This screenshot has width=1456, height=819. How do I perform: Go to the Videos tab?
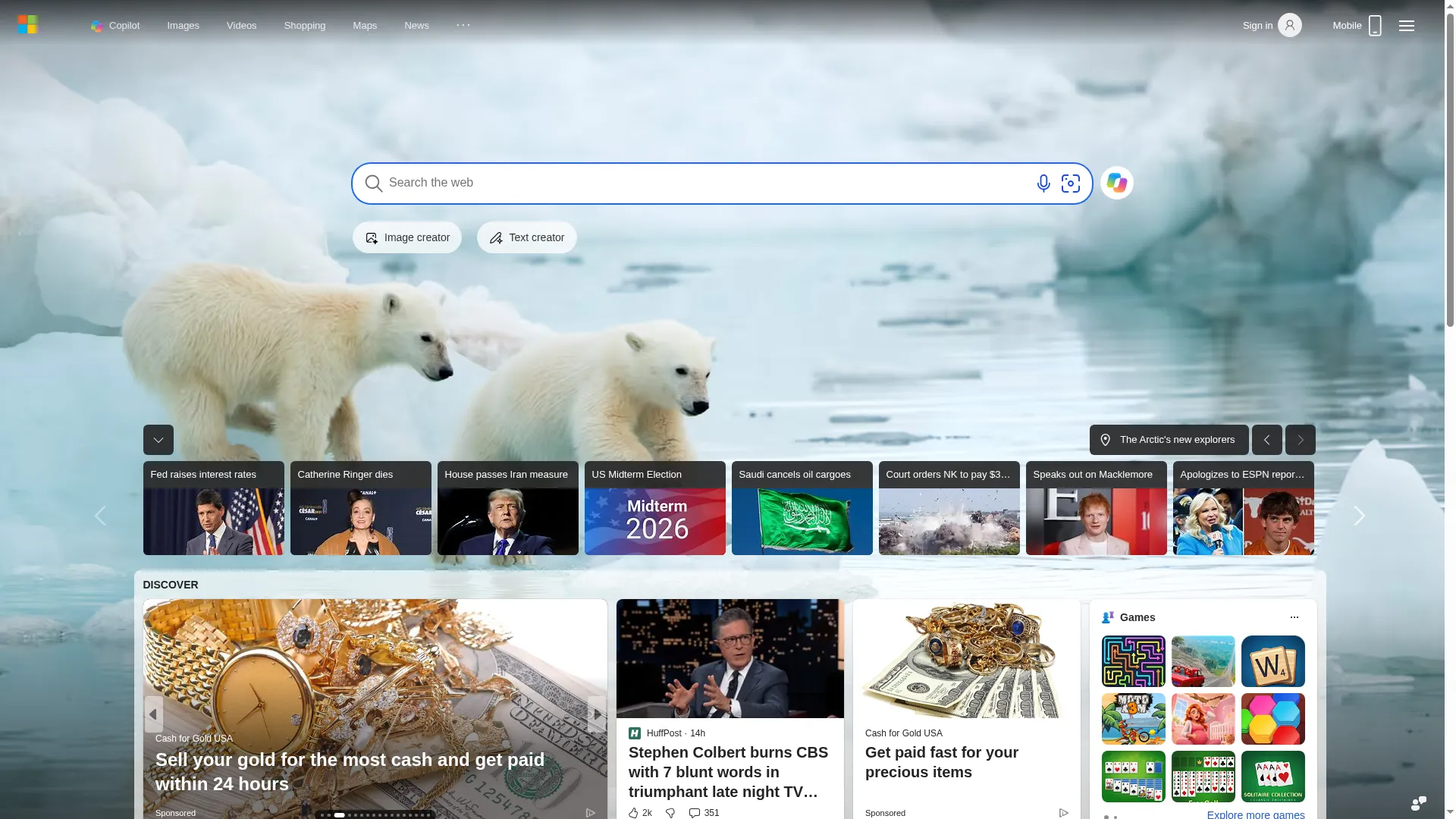[x=241, y=26]
